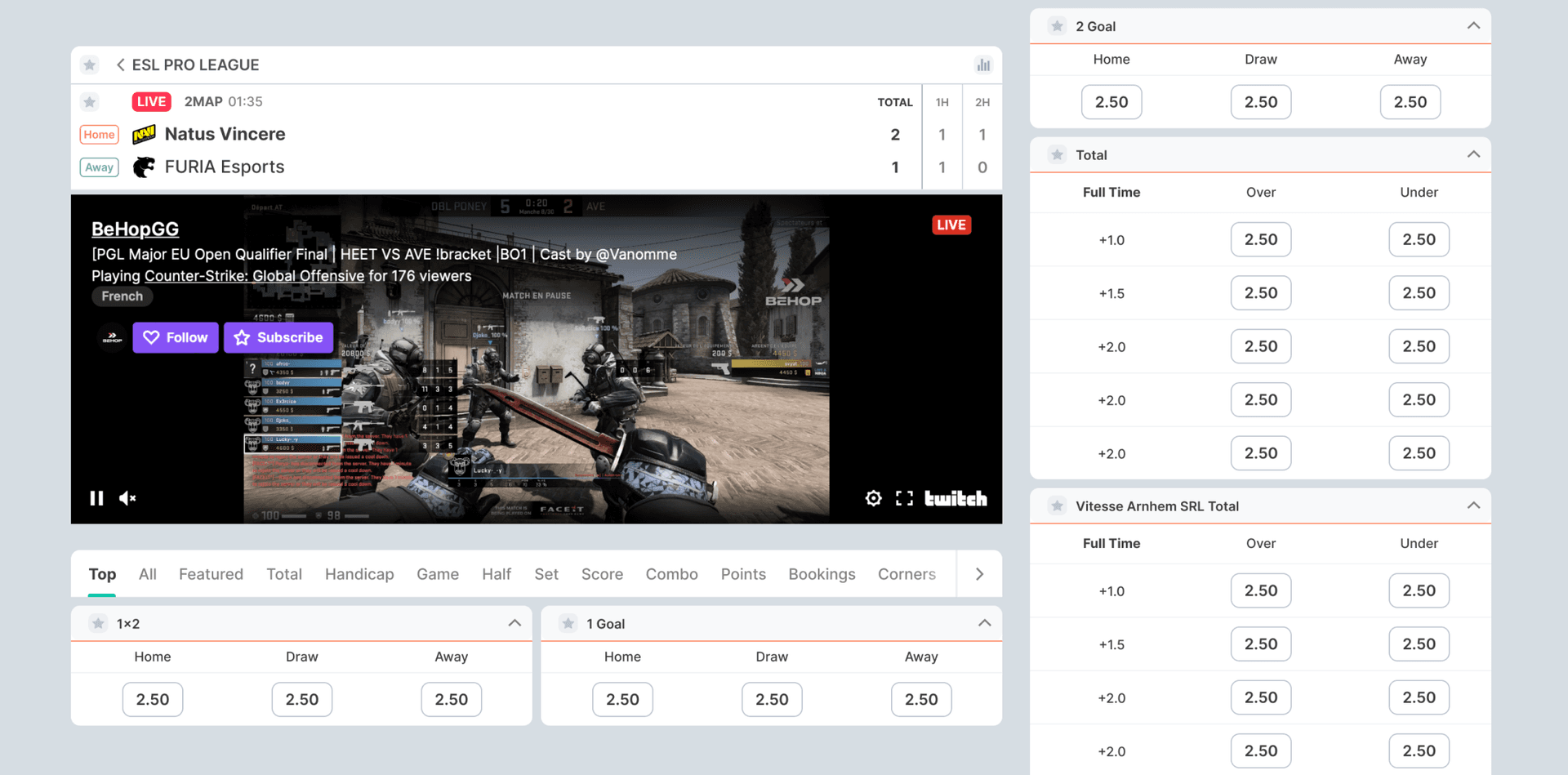This screenshot has width=1568, height=775.
Task: Pick Vitesse Arnhem +1.0 Under odds
Action: [x=1419, y=590]
